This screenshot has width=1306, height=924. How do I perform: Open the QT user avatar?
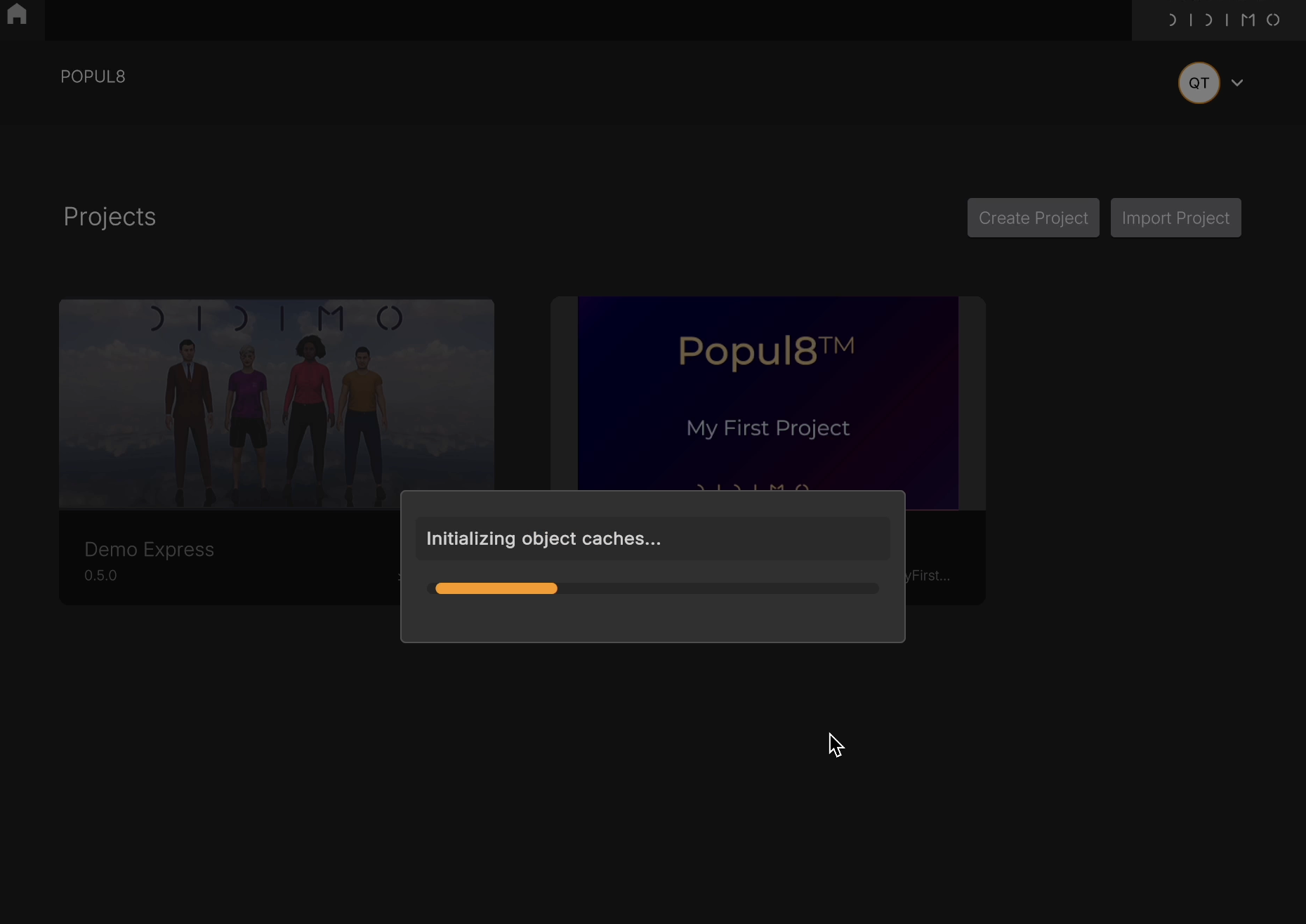click(x=1199, y=83)
